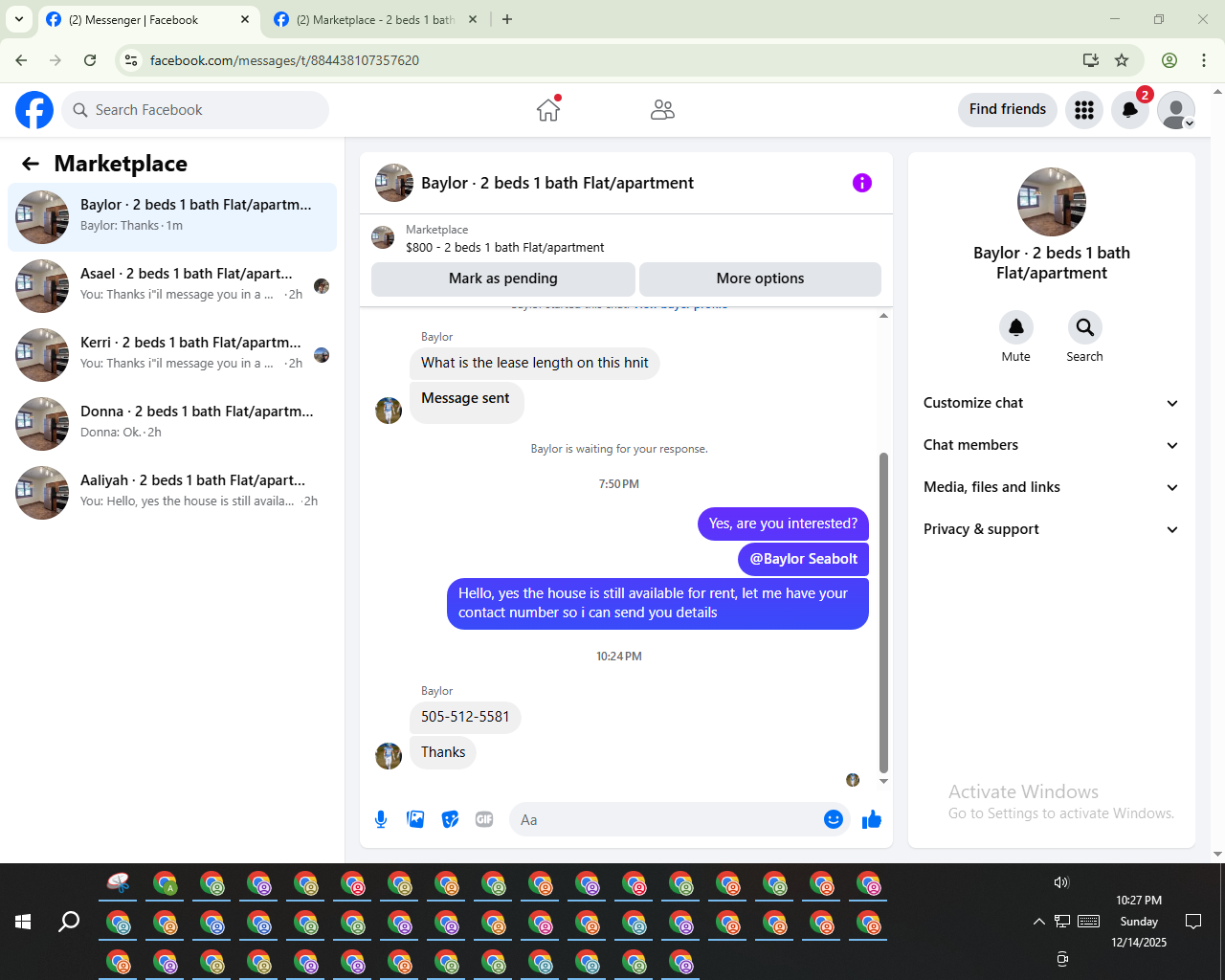Viewport: 1225px width, 980px height.
Task: Choose a sticker icon
Action: (x=450, y=819)
